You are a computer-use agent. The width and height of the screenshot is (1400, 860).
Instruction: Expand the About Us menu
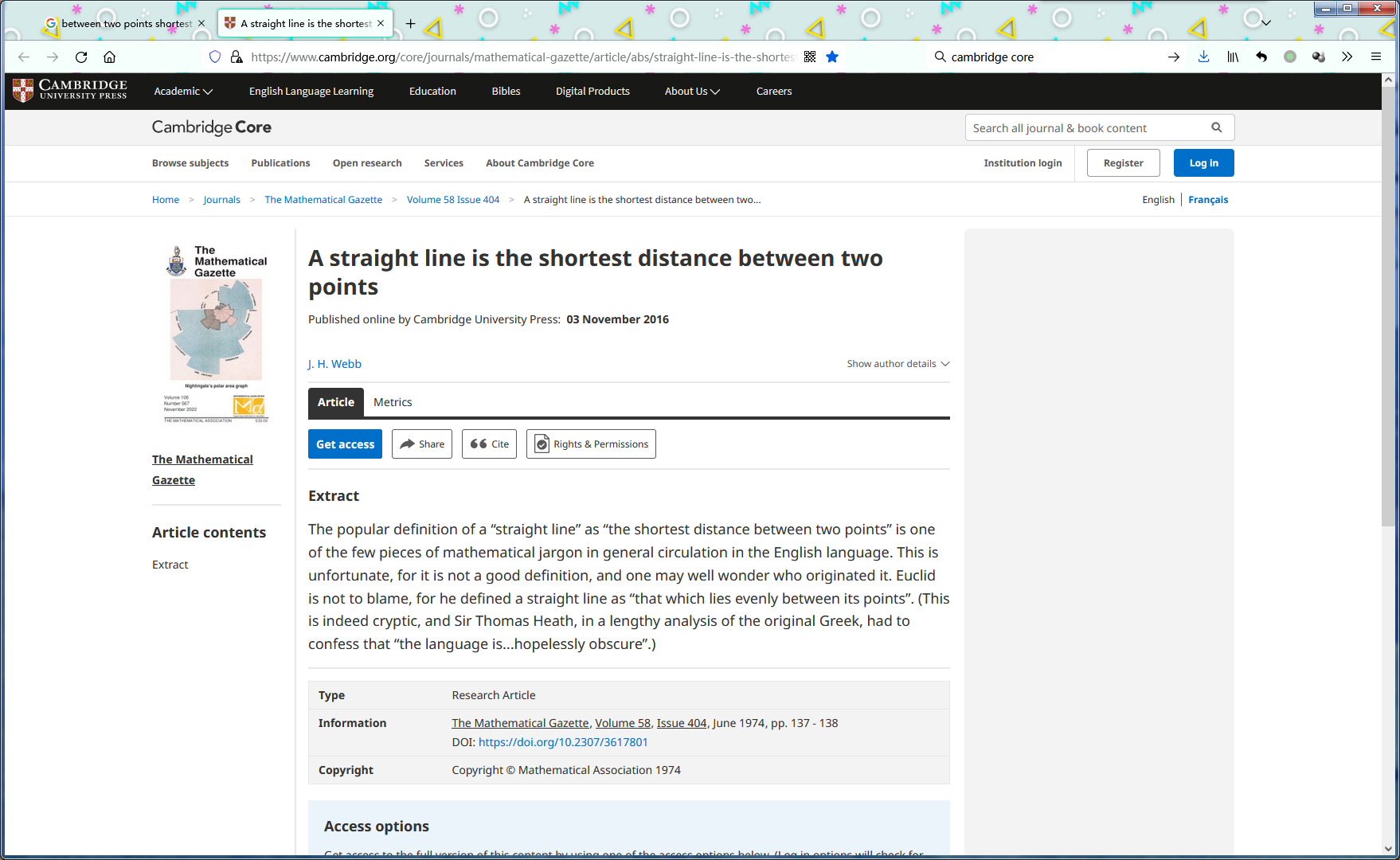pos(692,92)
